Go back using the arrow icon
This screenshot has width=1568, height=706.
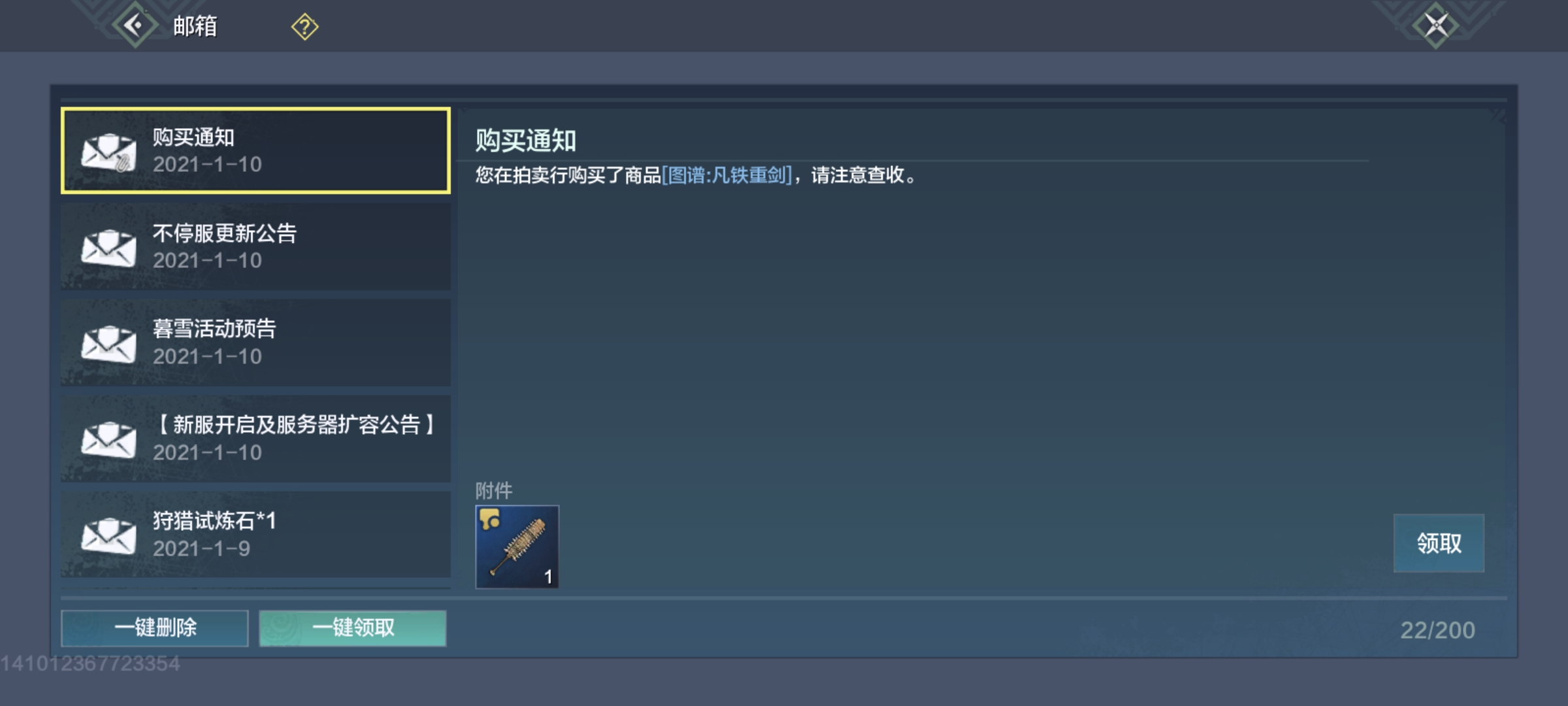[x=135, y=26]
